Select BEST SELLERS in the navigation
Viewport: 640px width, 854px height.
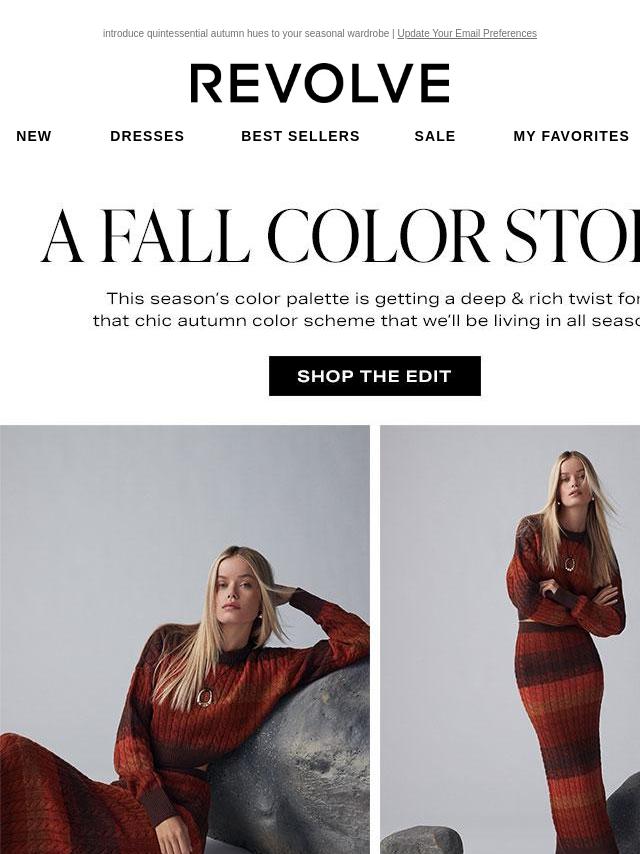coord(300,136)
